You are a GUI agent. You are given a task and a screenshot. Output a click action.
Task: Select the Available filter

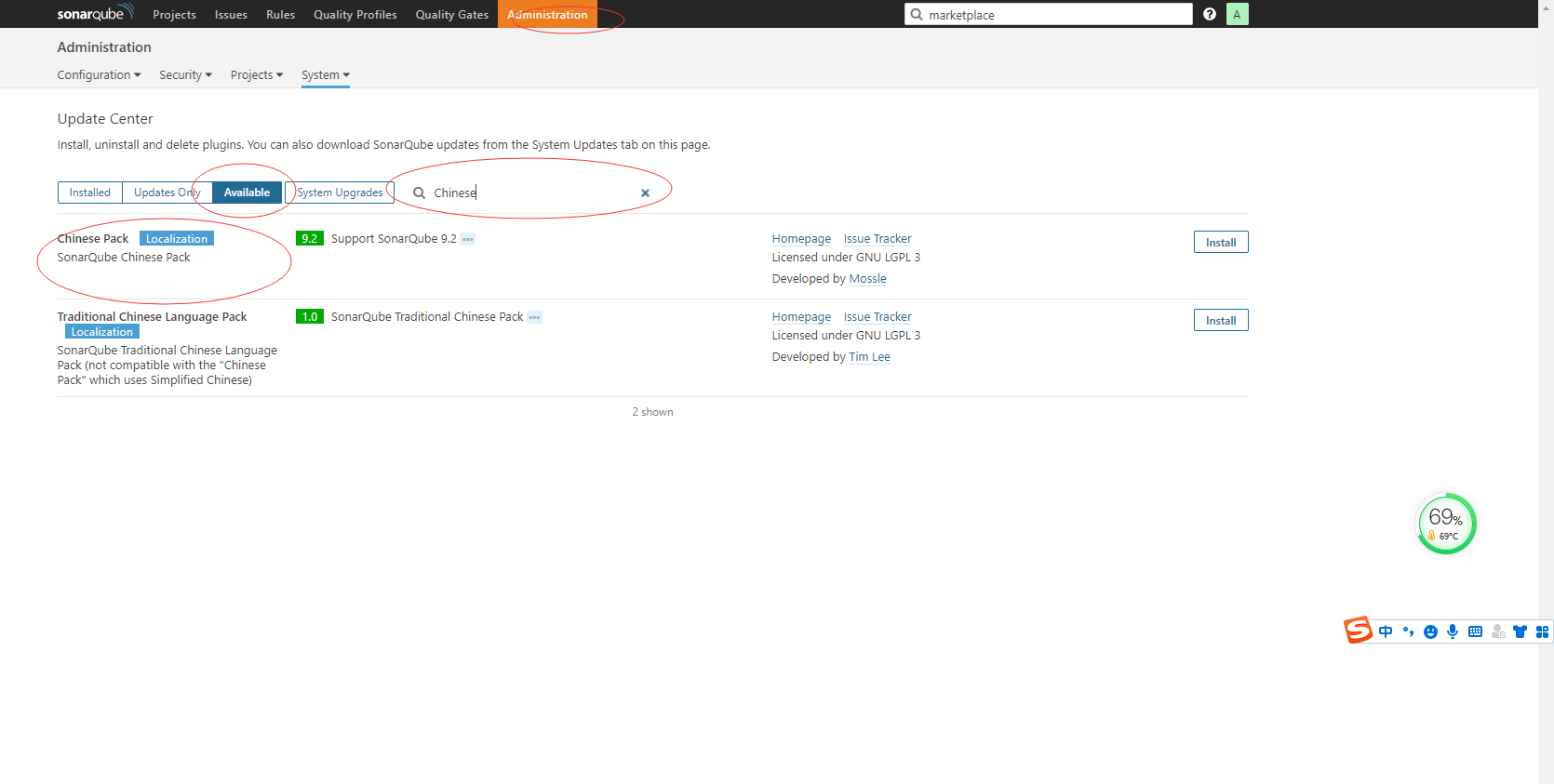(x=247, y=193)
